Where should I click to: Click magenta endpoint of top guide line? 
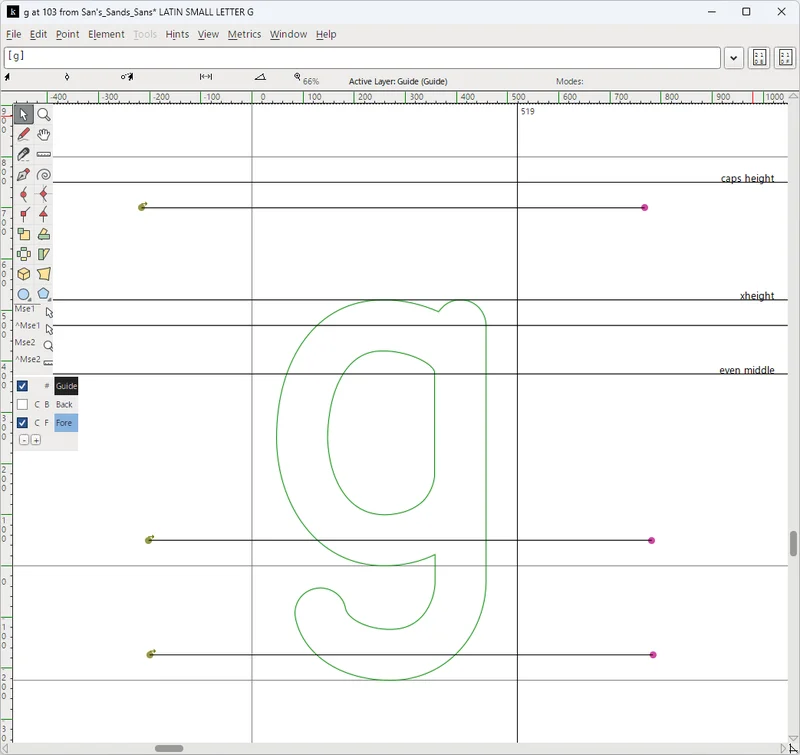tap(644, 208)
